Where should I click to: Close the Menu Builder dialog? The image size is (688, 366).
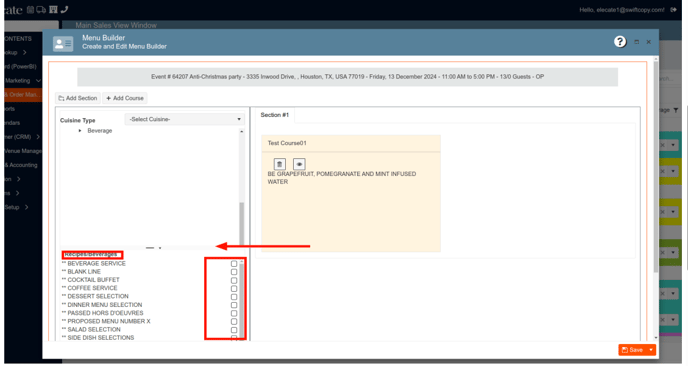(x=649, y=42)
